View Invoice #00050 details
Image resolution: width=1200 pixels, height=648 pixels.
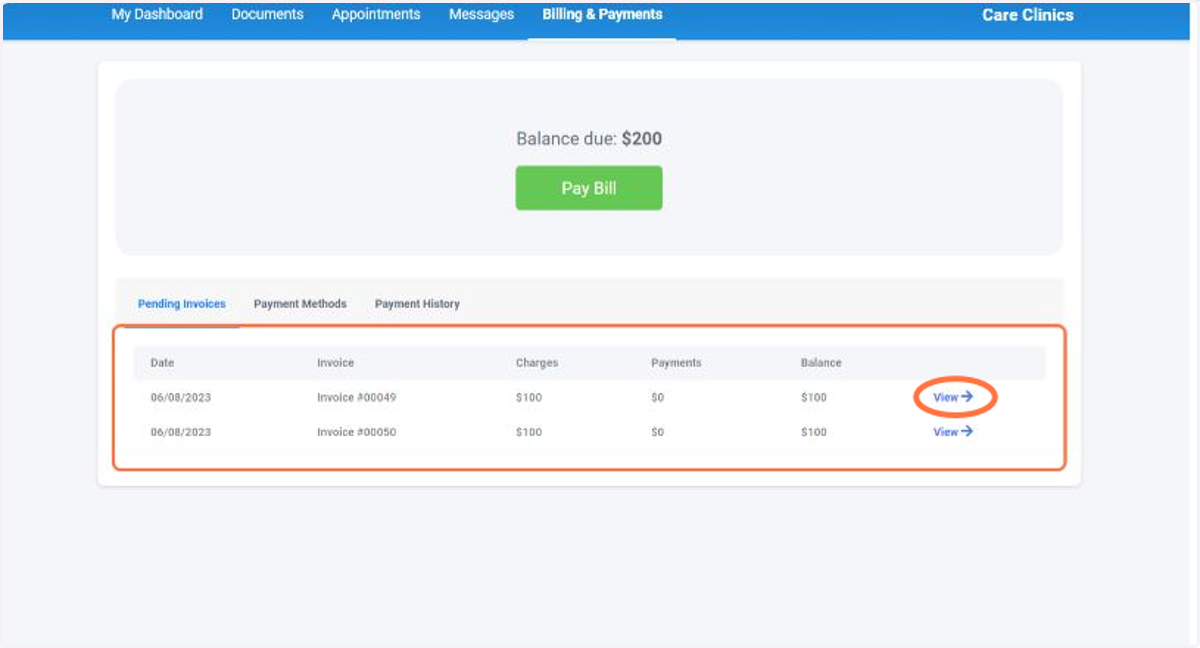coord(953,432)
